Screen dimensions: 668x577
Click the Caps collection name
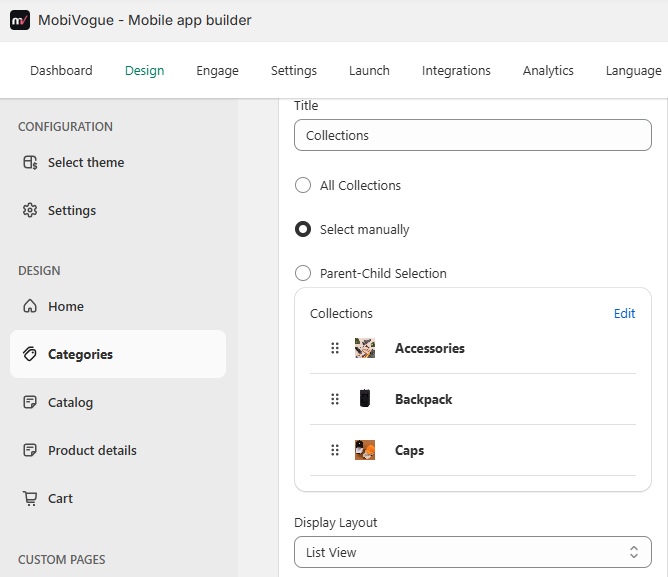(x=409, y=450)
